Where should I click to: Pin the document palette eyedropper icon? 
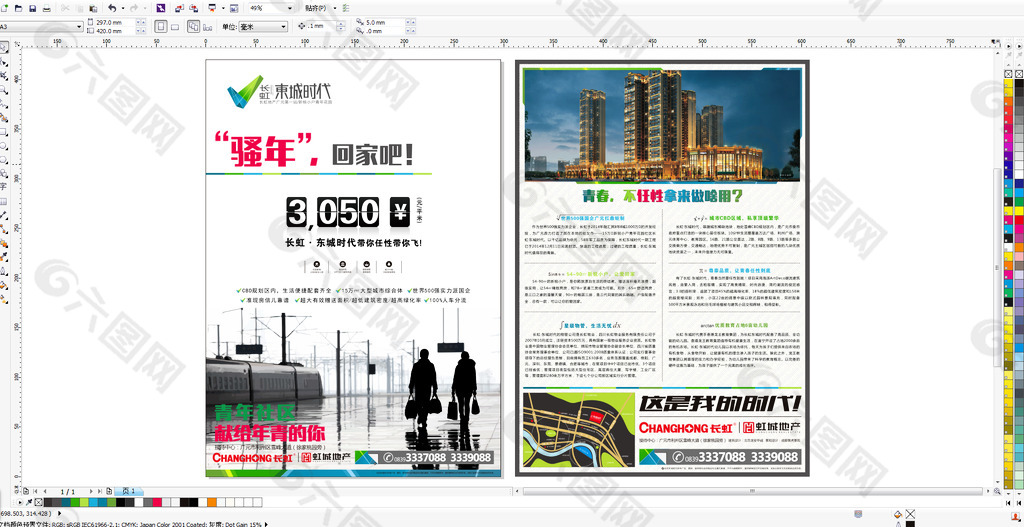point(29,502)
